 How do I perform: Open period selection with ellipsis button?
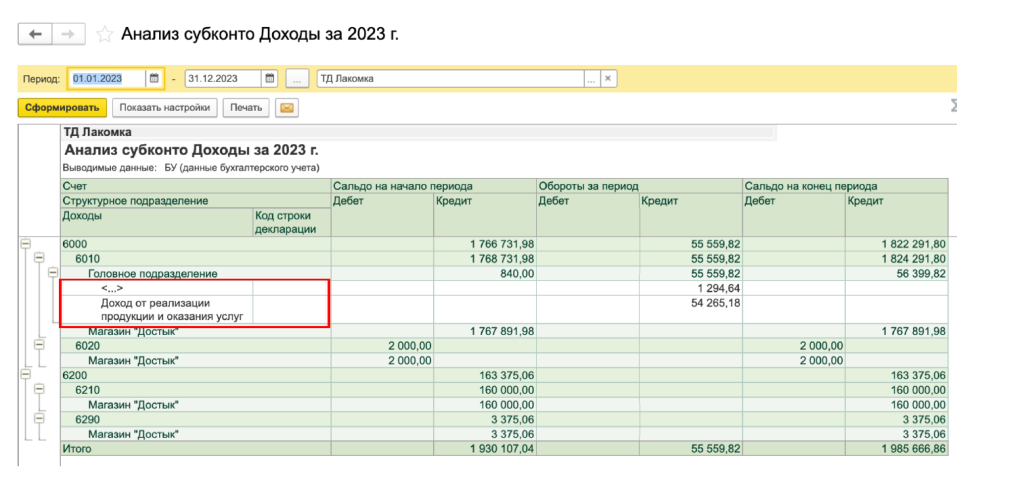pyautogui.click(x=298, y=79)
